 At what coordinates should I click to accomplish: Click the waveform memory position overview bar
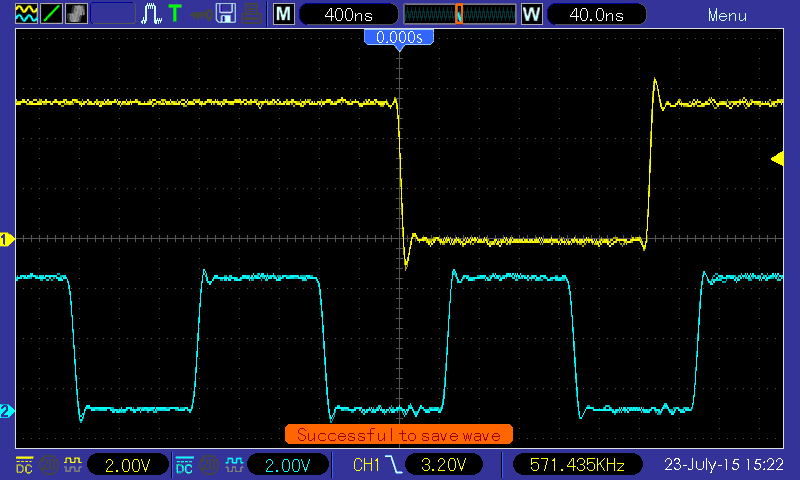(x=459, y=14)
